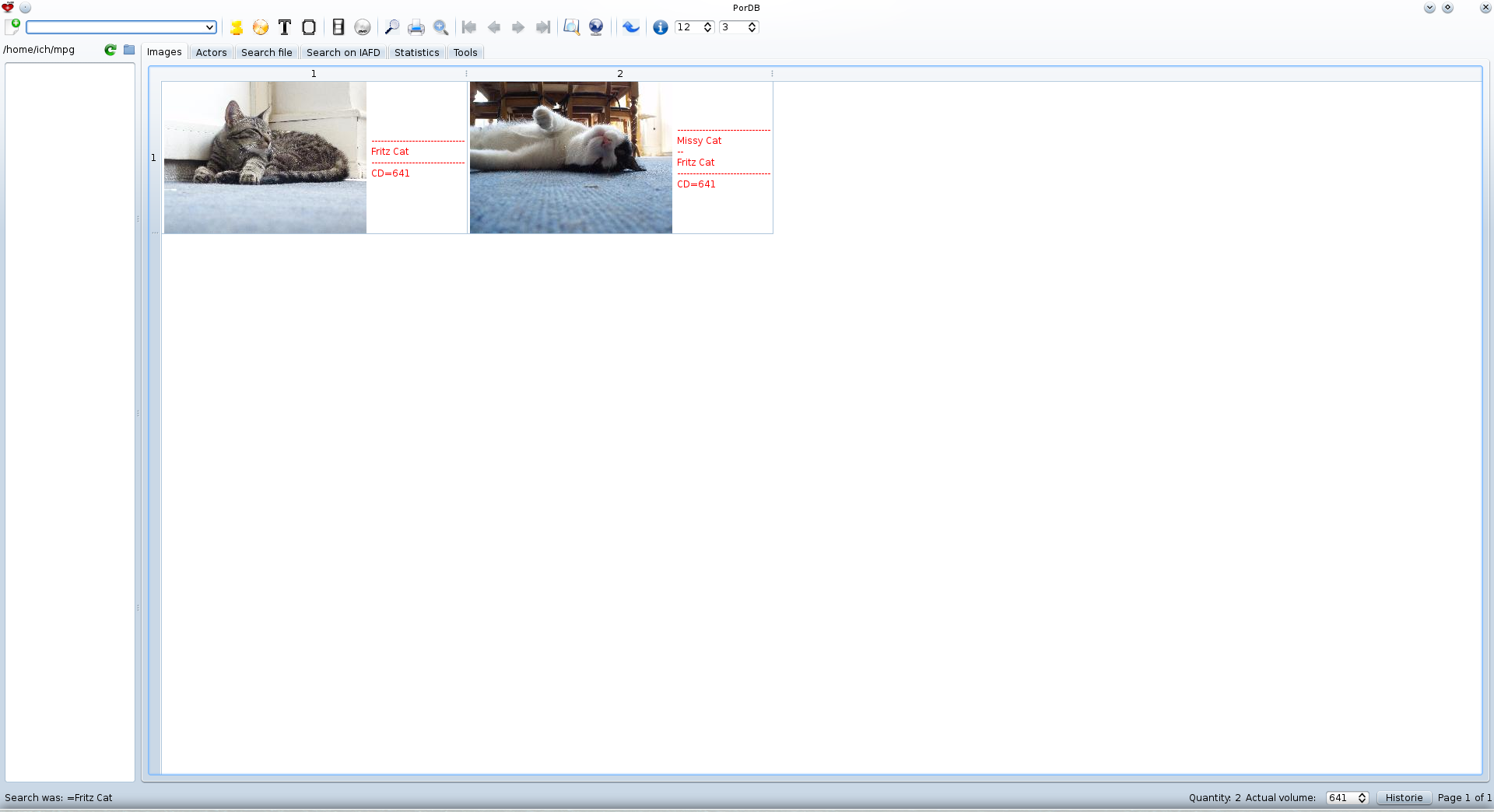Click the /home/ich/mpg path label
This screenshot has height=812, width=1494.
point(39,50)
